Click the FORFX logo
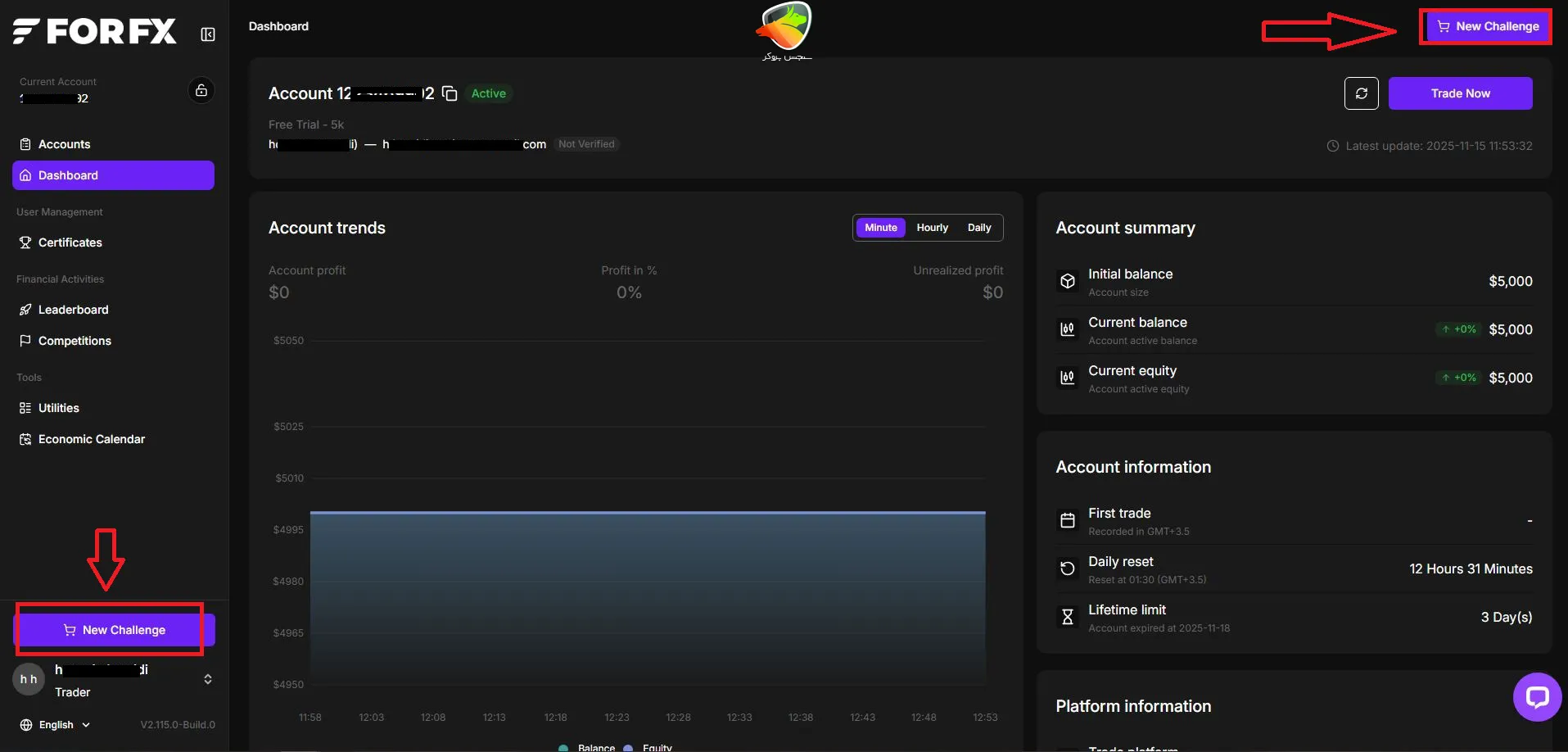The width and height of the screenshot is (1568, 752). click(x=93, y=30)
